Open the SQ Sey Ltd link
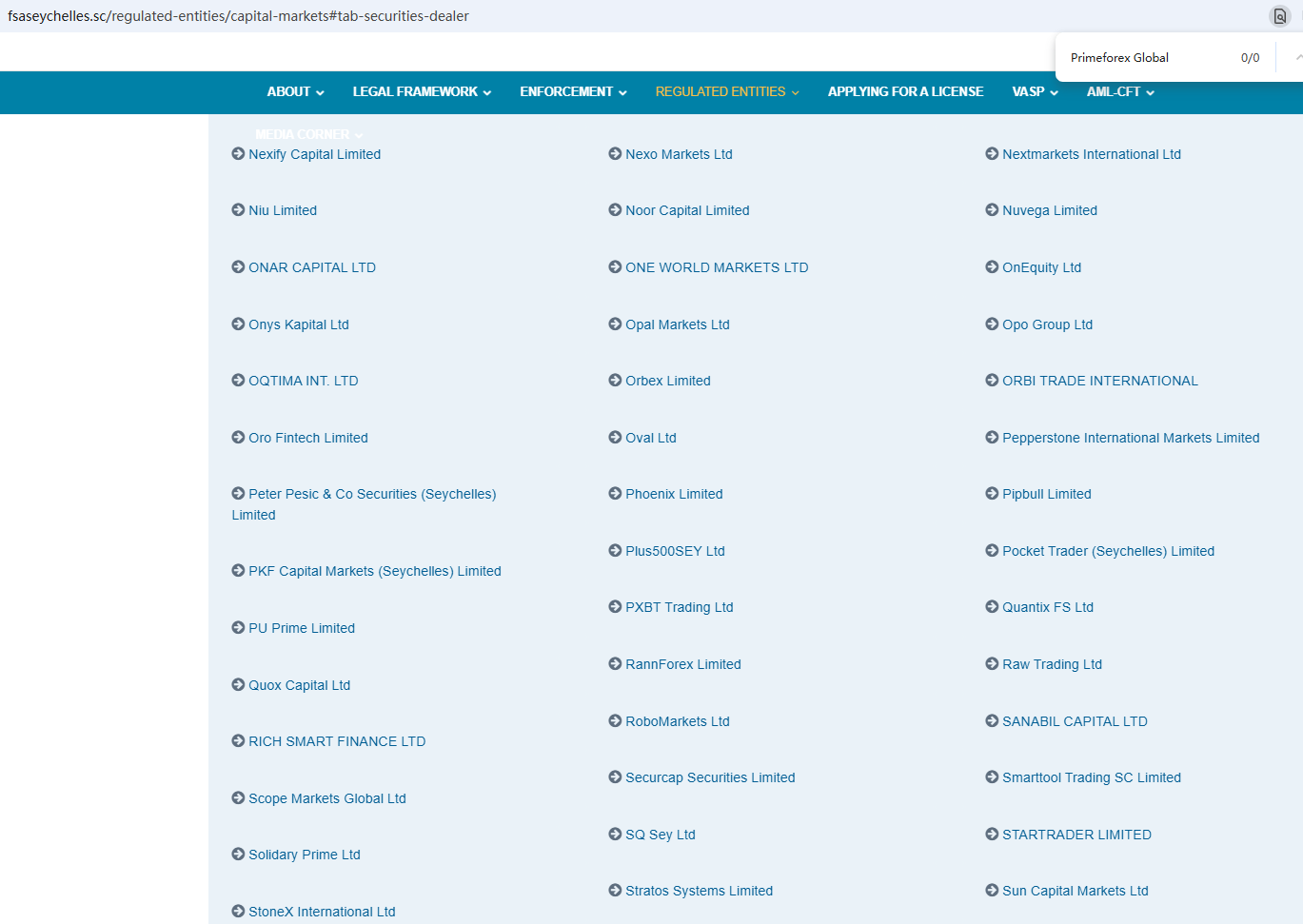1303x924 pixels. pos(661,835)
